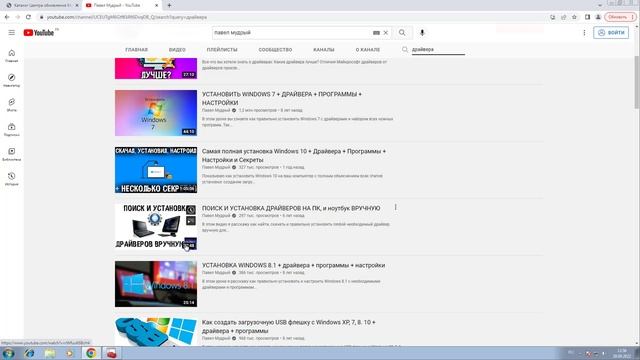Open a new browser tab
The height and width of the screenshot is (360, 640).
[x=169, y=5]
